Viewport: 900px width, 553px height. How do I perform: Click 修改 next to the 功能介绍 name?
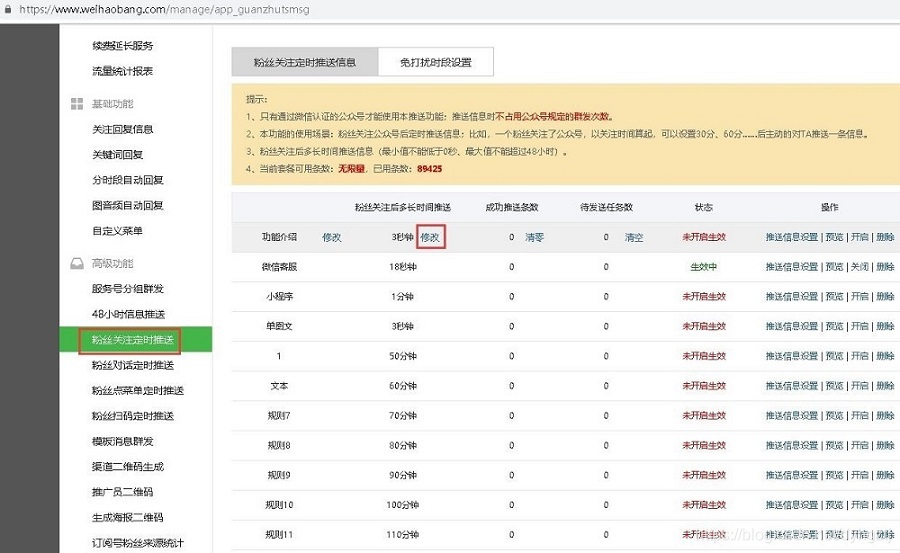[332, 237]
